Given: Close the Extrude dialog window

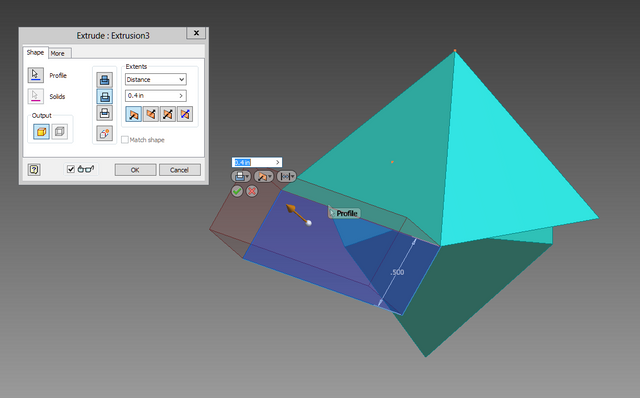Looking at the screenshot, I should coord(196,33).
